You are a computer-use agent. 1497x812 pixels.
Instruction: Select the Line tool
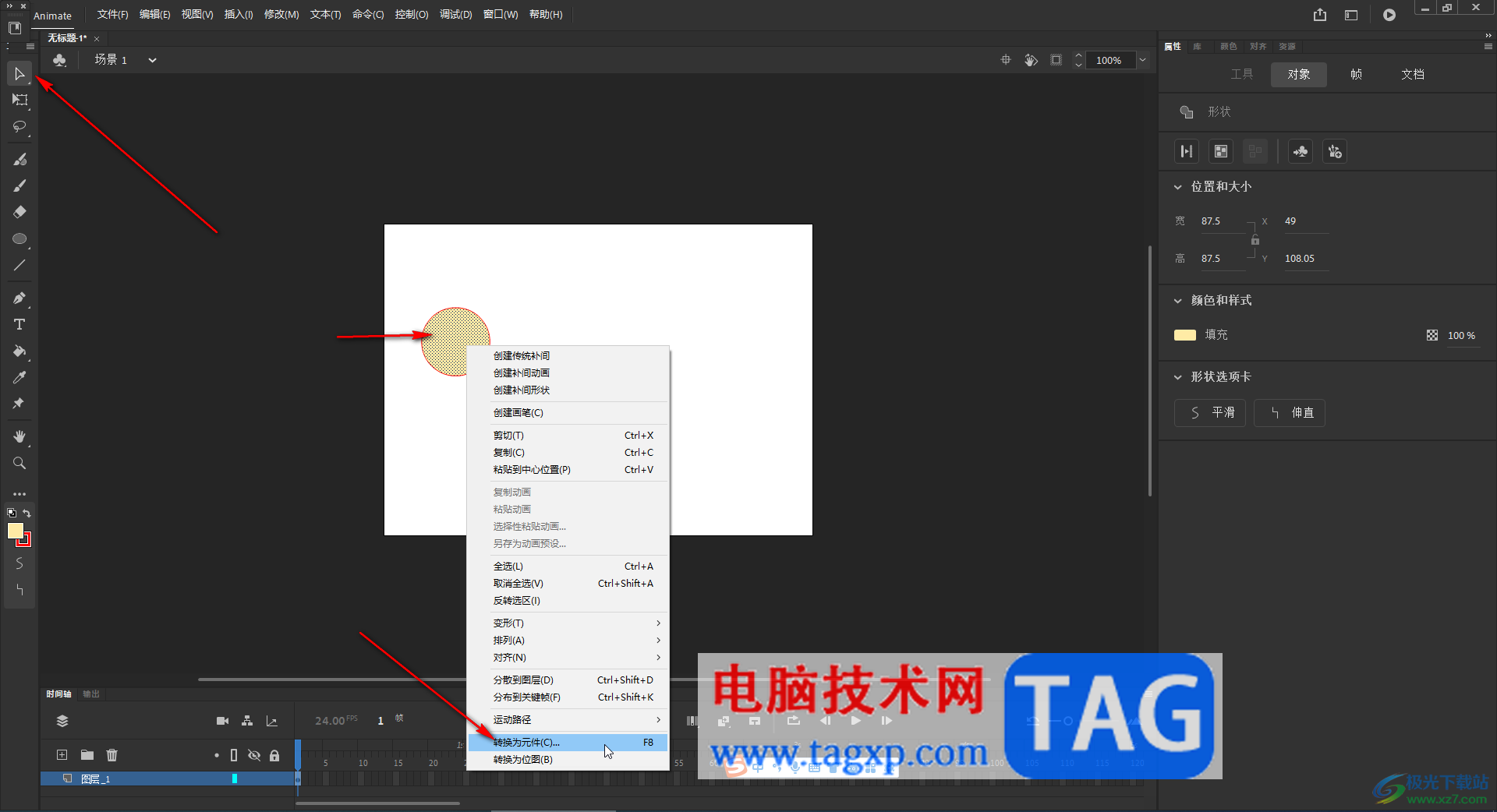coord(19,265)
